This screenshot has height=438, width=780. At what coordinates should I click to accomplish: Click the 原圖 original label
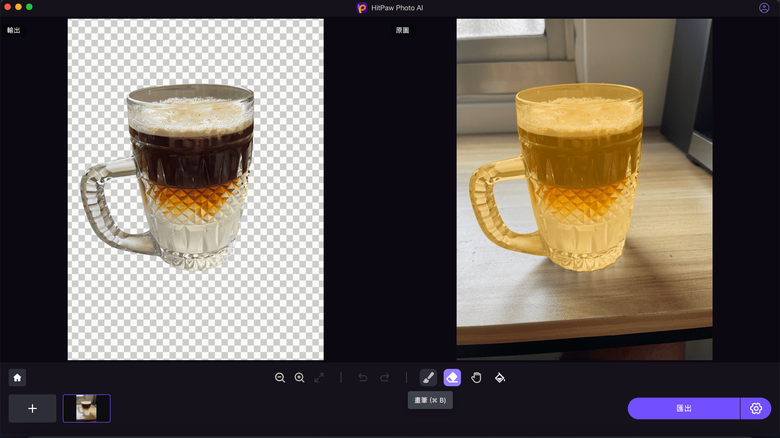tap(402, 30)
